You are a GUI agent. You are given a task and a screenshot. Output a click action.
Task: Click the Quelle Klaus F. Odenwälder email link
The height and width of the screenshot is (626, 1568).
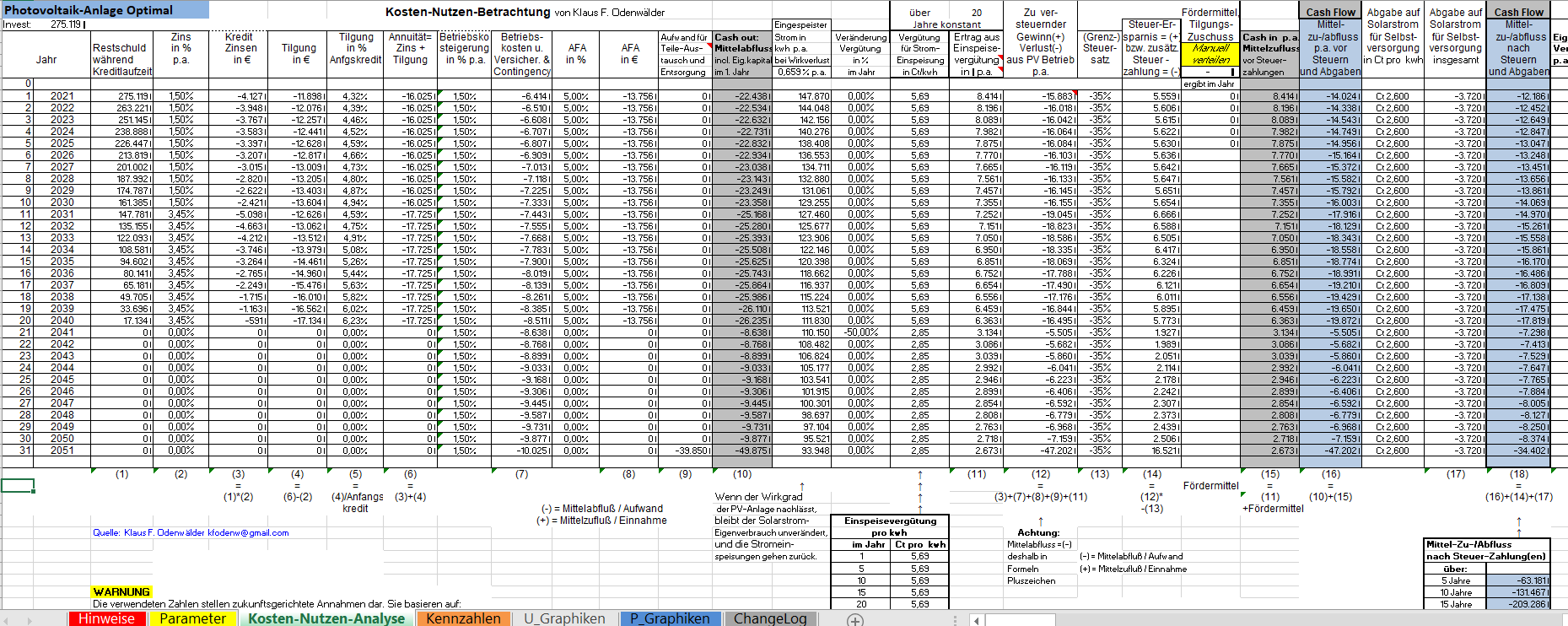(191, 532)
